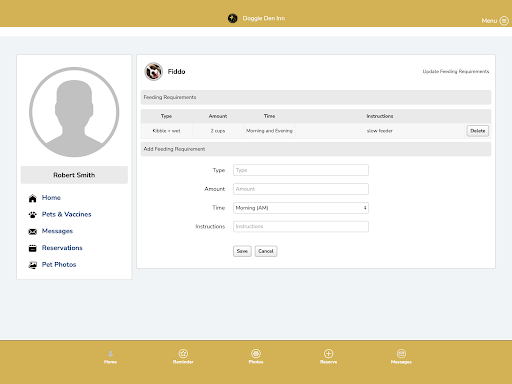The image size is (512, 384).
Task: Click the Instructions input field
Action: [x=301, y=227]
